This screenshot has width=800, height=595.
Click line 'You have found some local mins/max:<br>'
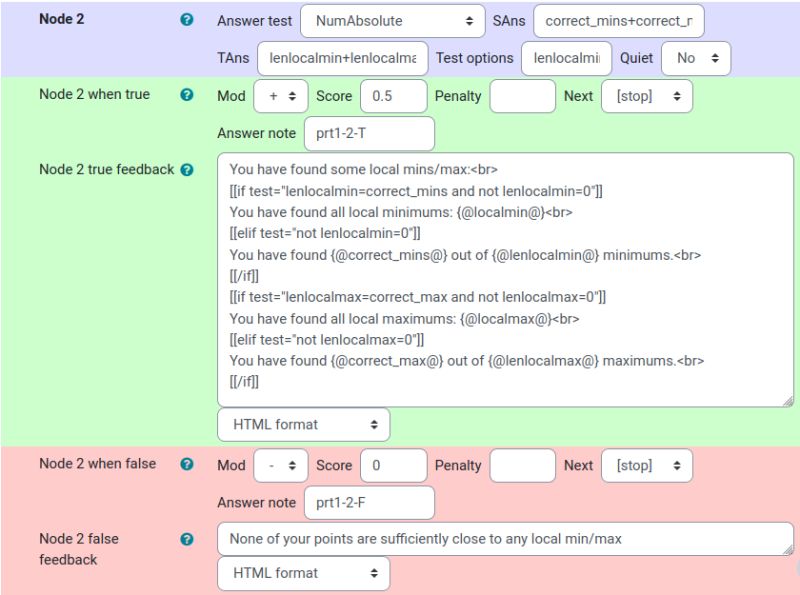(x=363, y=169)
